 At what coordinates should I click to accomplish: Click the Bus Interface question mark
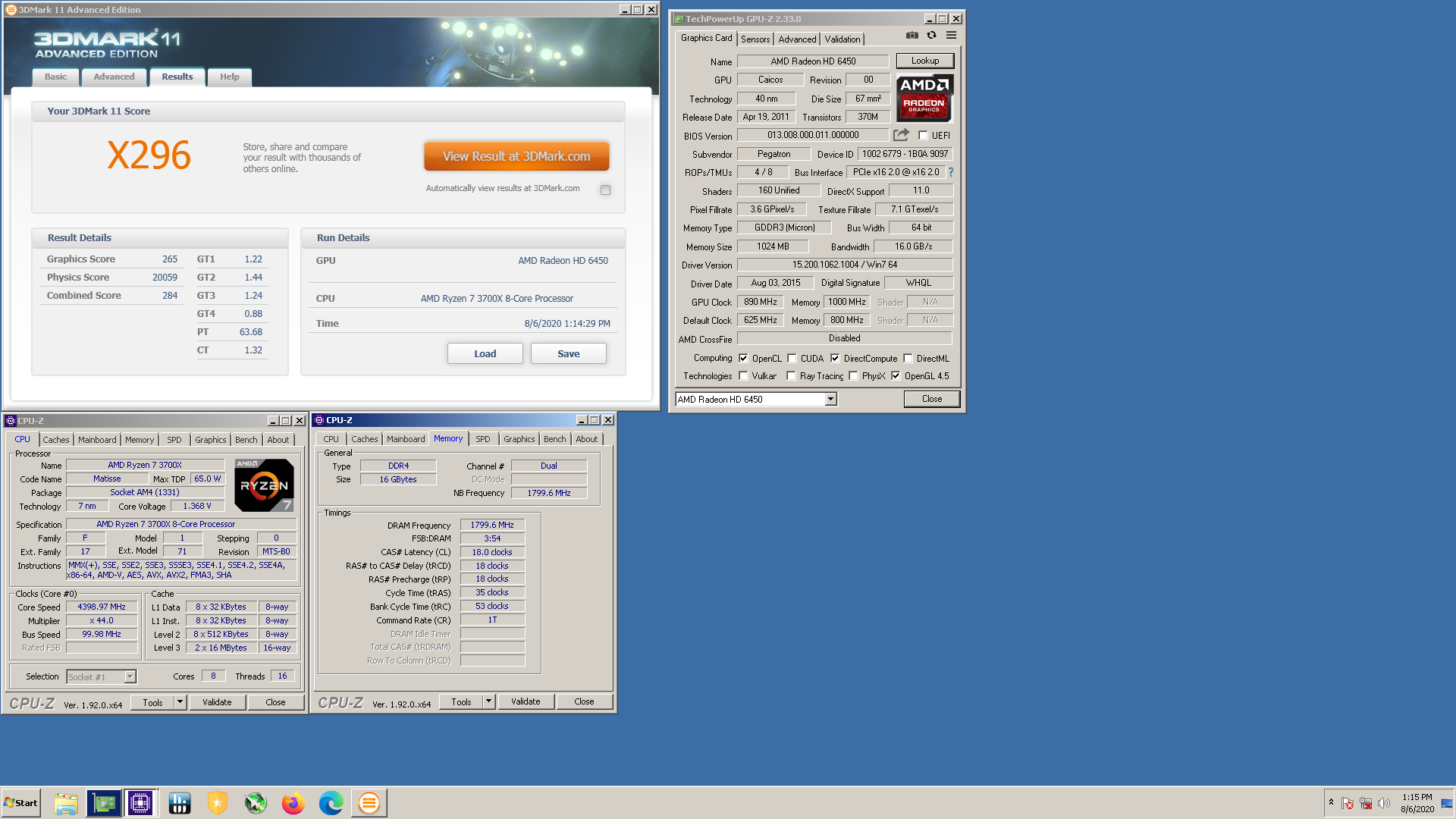click(951, 172)
